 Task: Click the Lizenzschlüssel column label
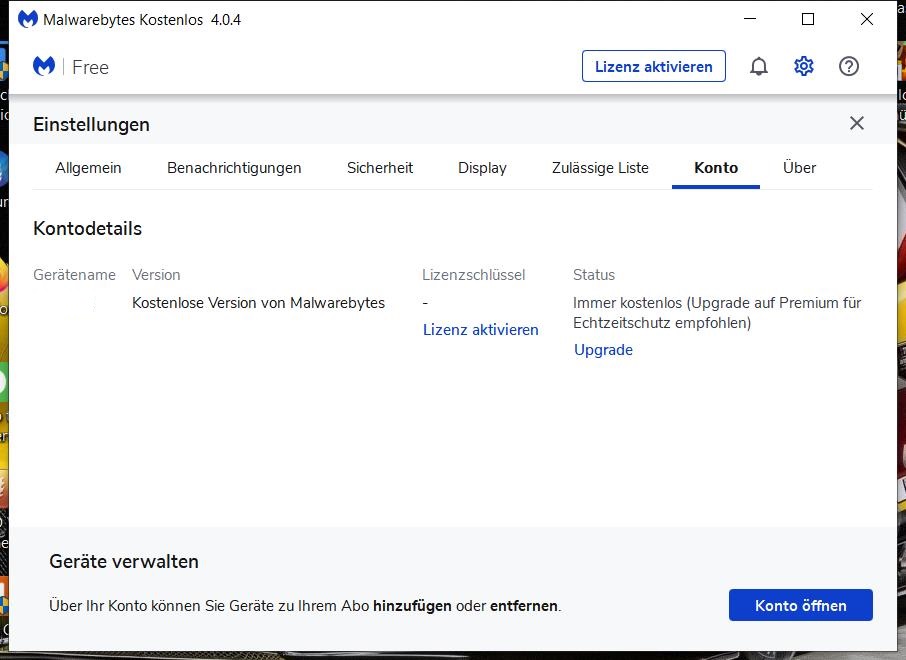coord(473,275)
